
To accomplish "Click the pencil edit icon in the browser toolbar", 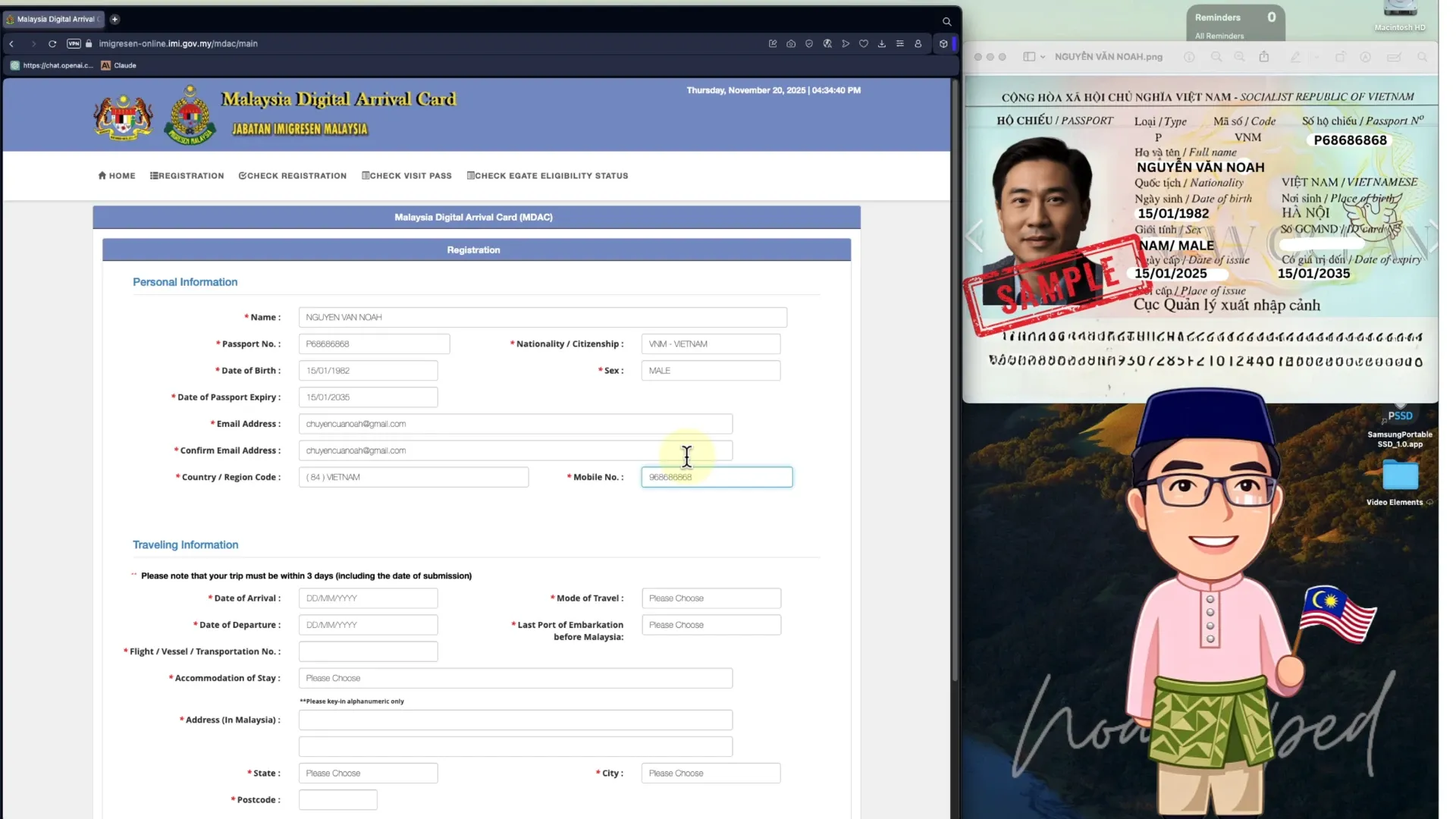I will (773, 44).
